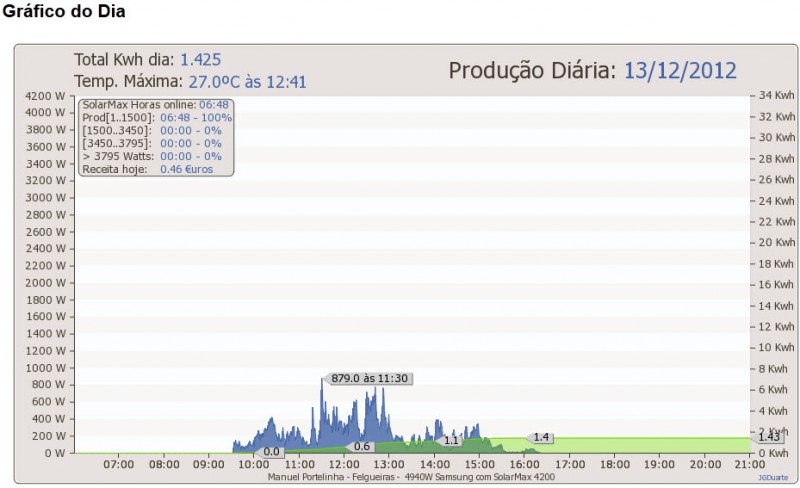The height and width of the screenshot is (488, 800).
Task: Click the '> 3795 Watts: 00:00 - 0%' row
Action: pos(152,156)
